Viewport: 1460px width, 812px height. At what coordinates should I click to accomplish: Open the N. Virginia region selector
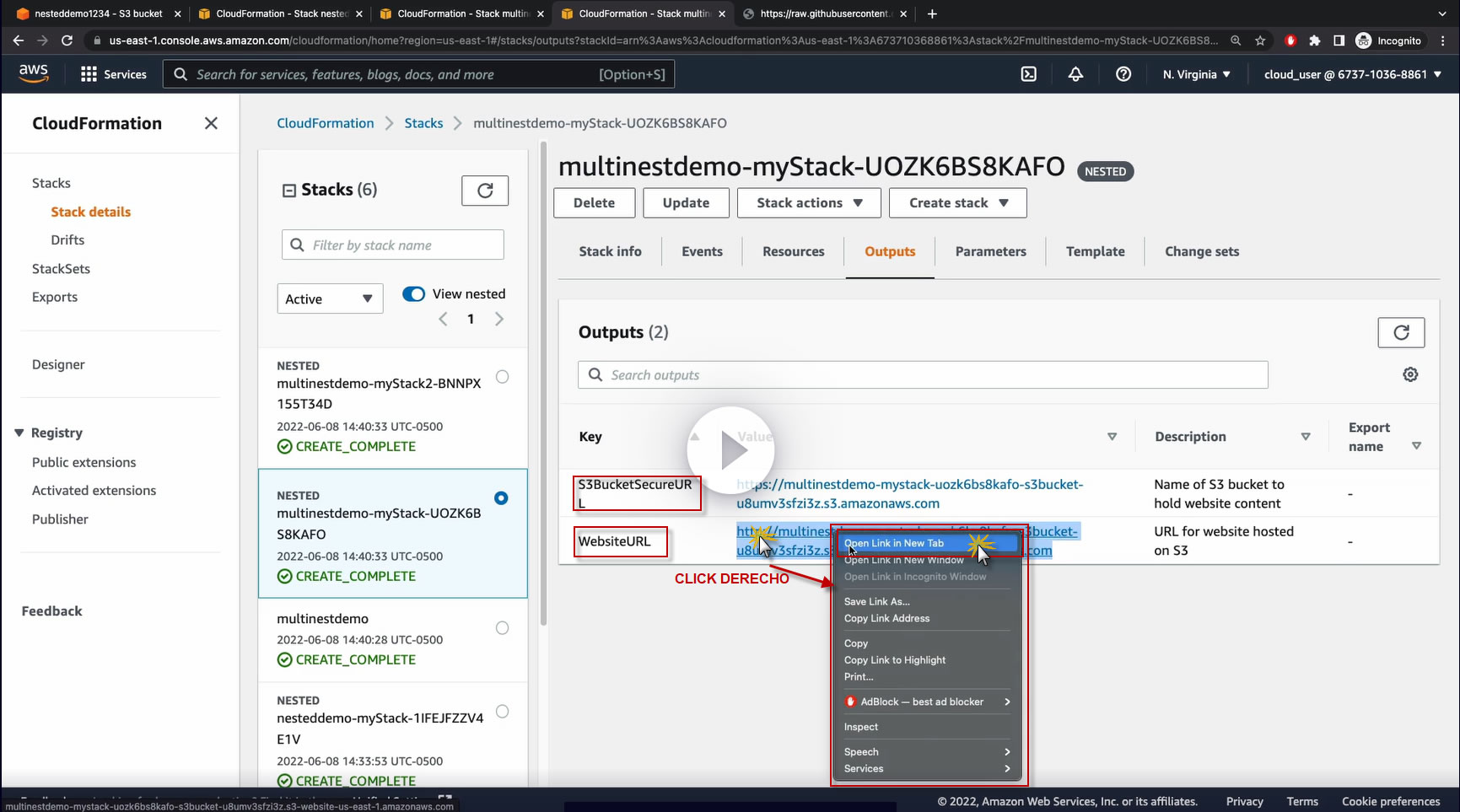tap(1196, 74)
